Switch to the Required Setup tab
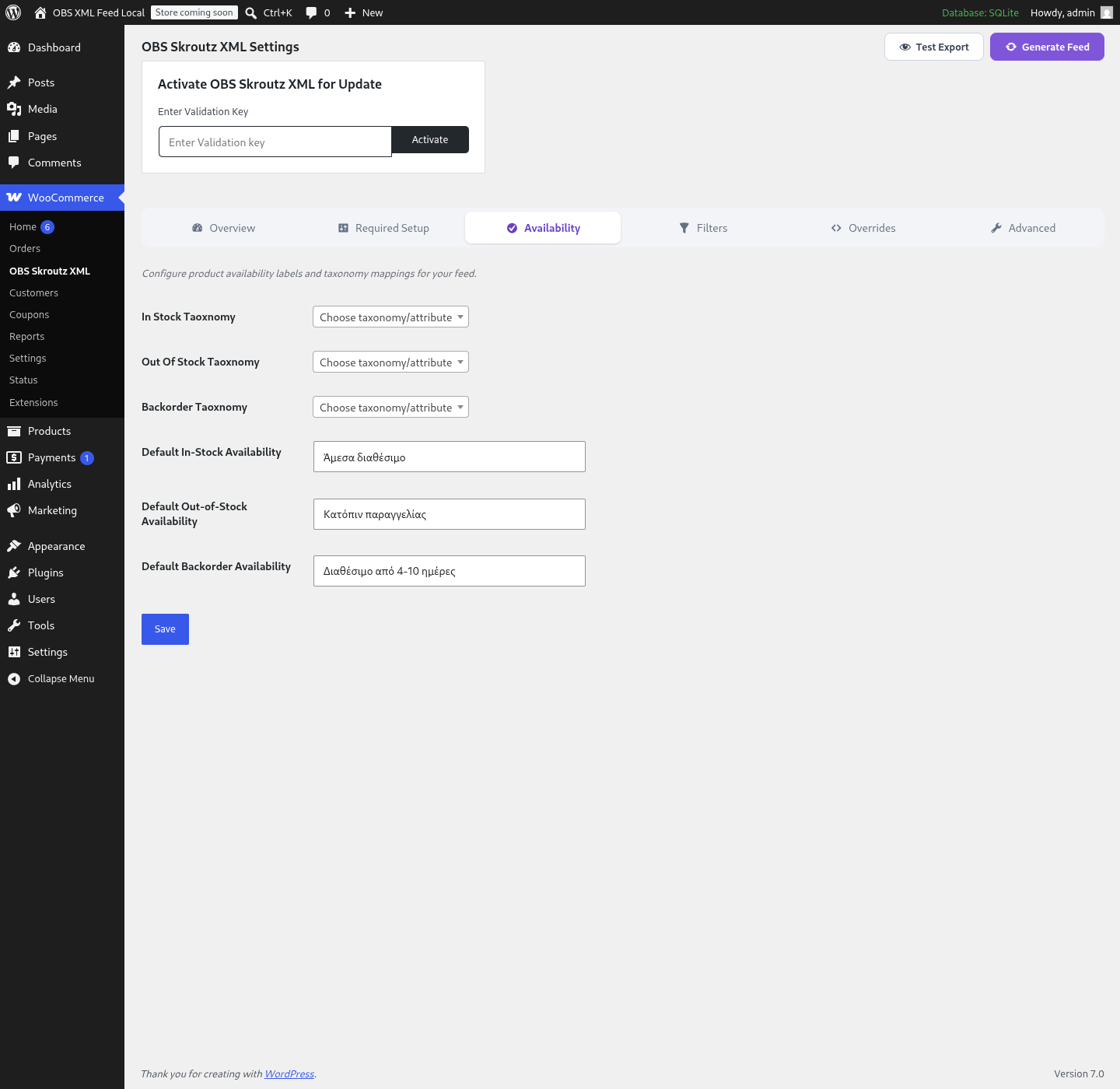Viewport: 1120px width, 1089px height. [x=383, y=228]
